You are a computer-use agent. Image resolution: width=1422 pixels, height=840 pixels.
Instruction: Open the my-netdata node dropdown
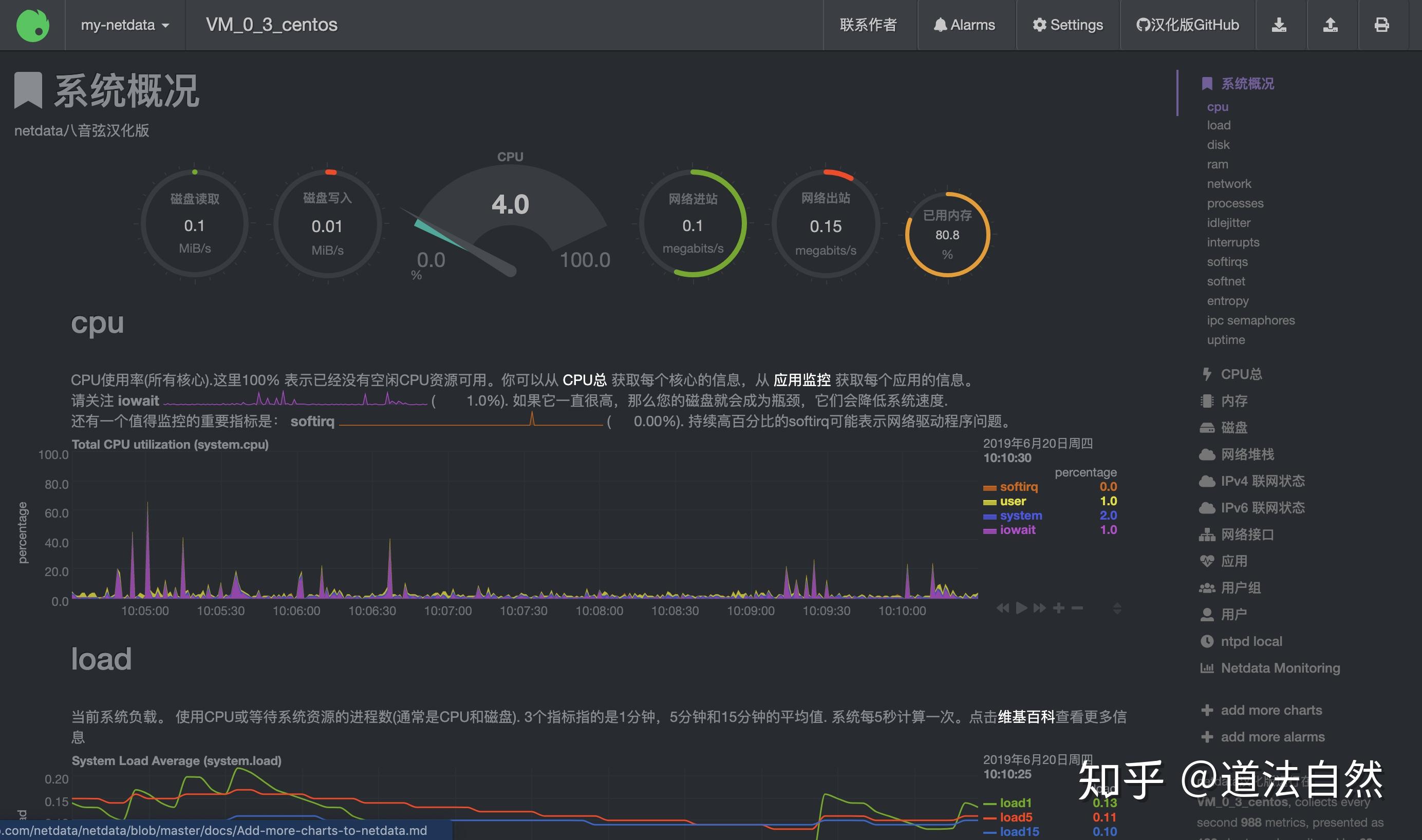(125, 25)
